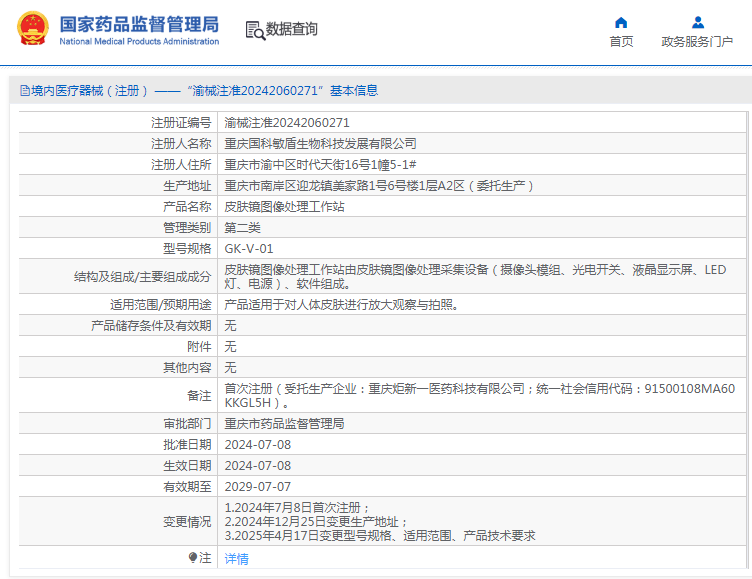Screen dimensions: 752x579
Task: Click the 注册人名称 label
Action: click(x=181, y=143)
